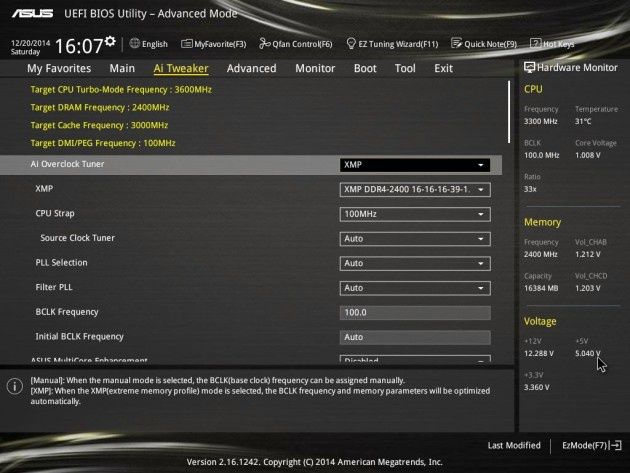Launch EZ Tuning Wizard lightbulb icon

point(351,43)
